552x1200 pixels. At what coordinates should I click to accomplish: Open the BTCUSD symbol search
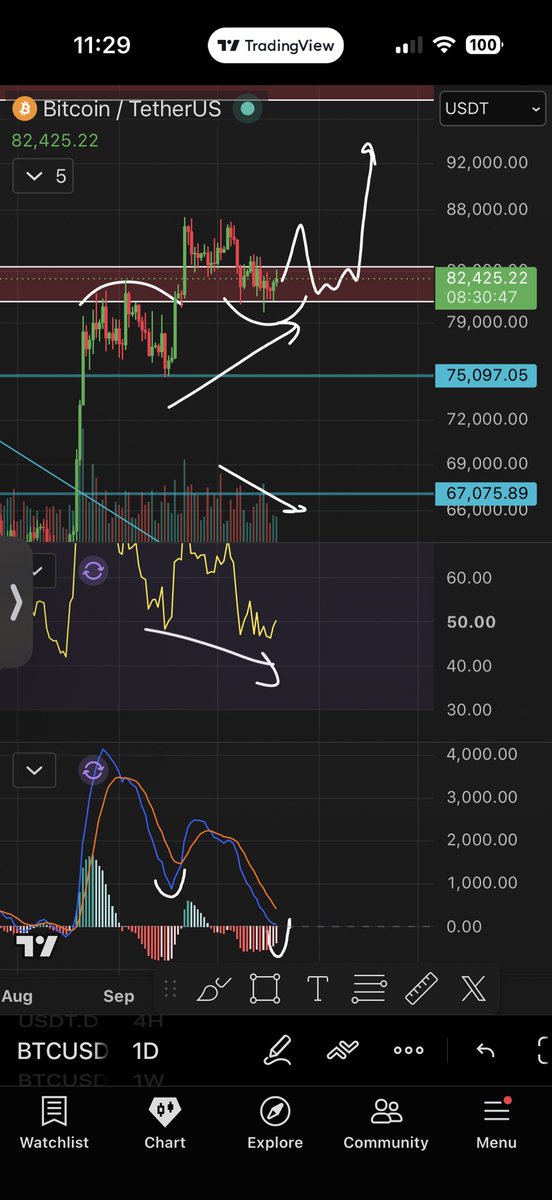tap(60, 1050)
